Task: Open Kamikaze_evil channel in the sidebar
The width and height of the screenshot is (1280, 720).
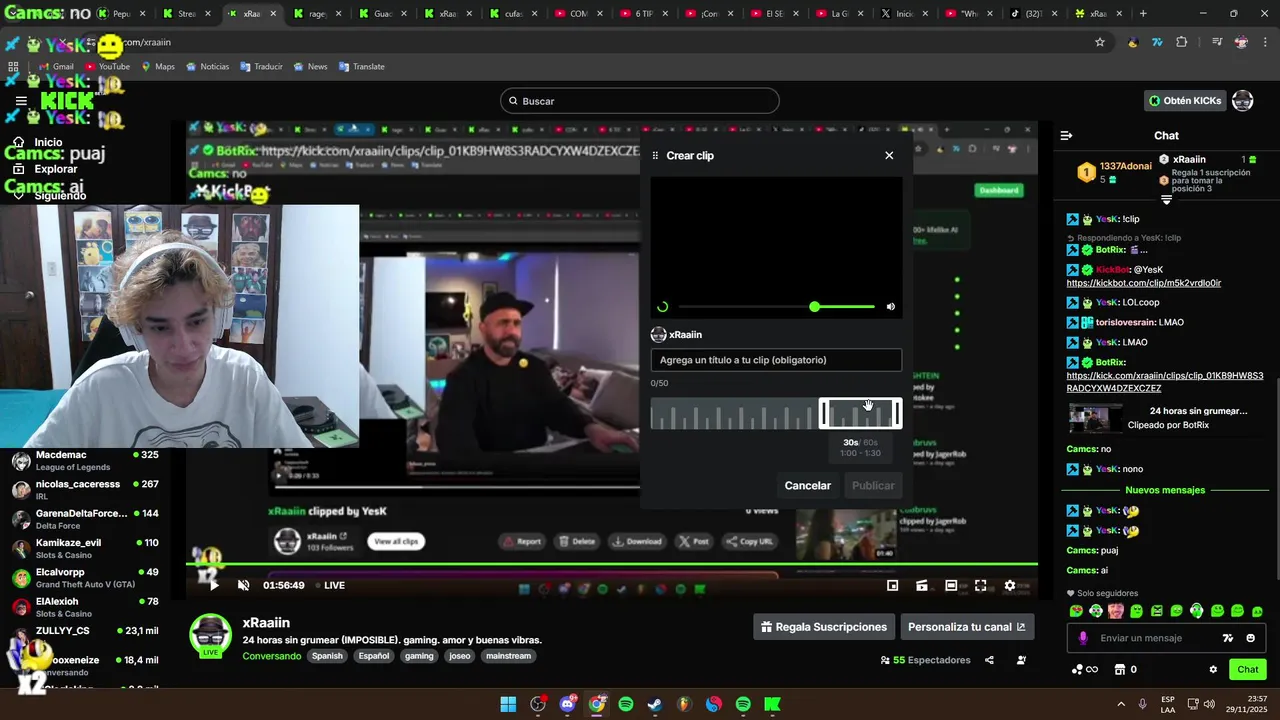Action: click(x=85, y=549)
